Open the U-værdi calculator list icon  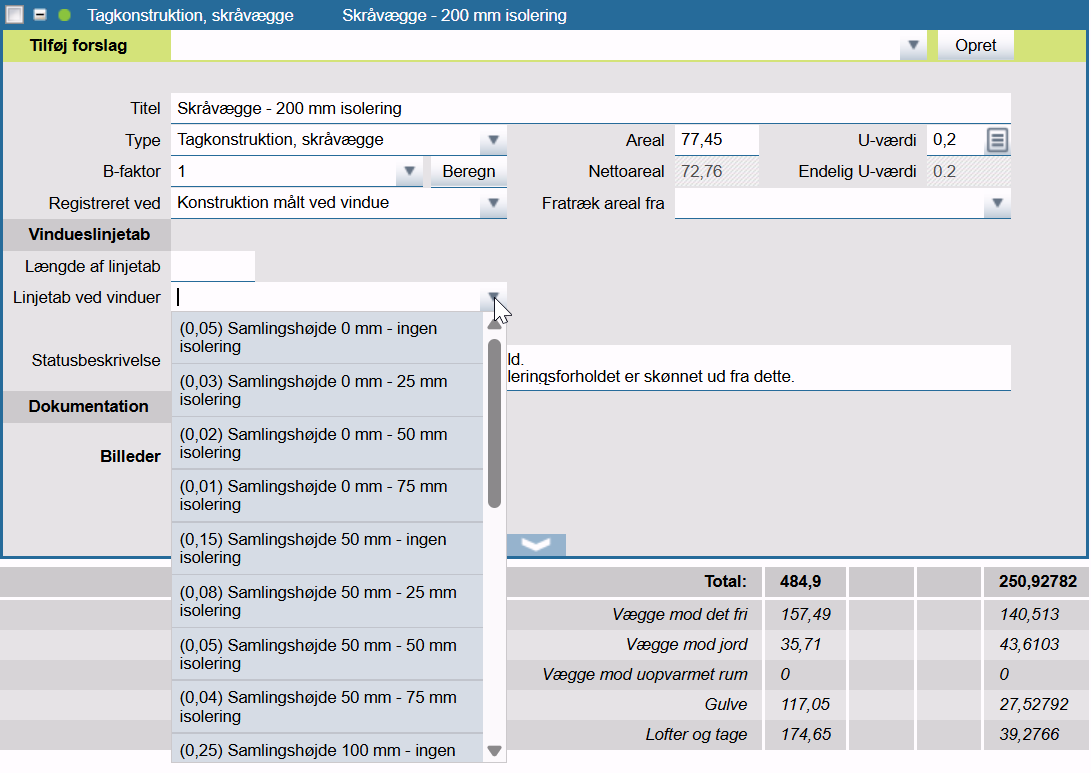click(996, 141)
